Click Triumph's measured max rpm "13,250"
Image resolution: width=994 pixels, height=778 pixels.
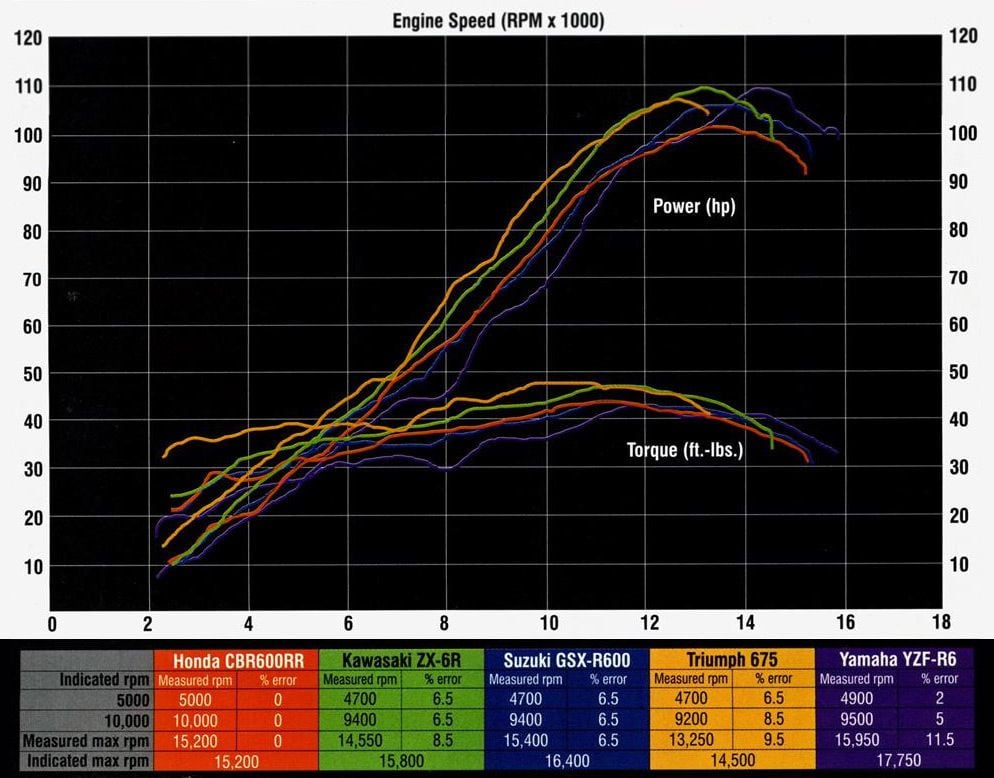tap(691, 740)
